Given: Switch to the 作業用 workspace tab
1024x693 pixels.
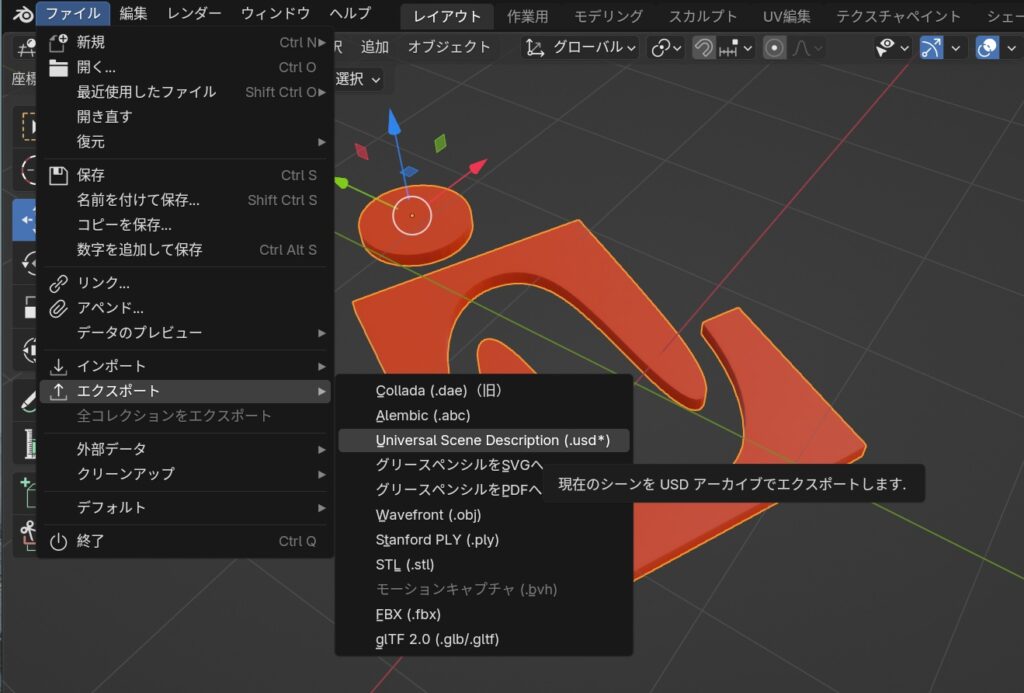Looking at the screenshot, I should point(527,16).
